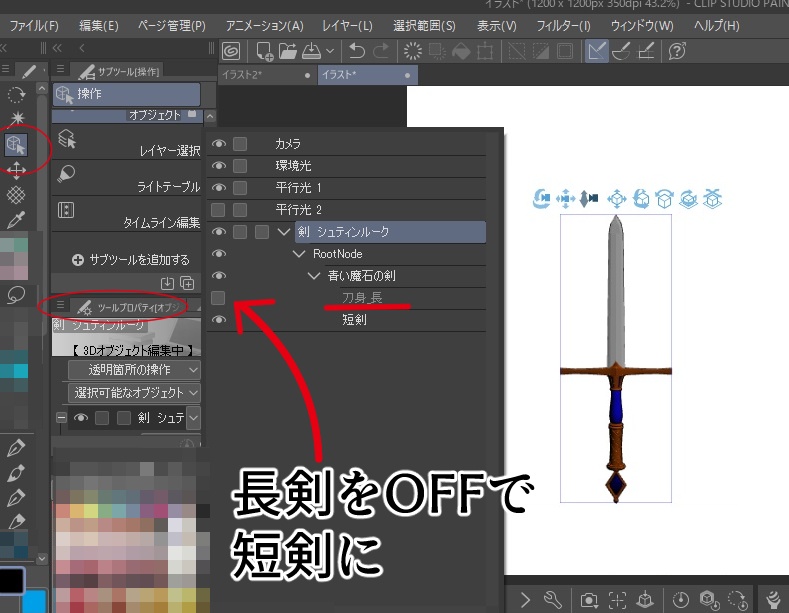The image size is (789, 613).
Task: Show the 刀身_長 part via empty box
Action: tap(218, 297)
